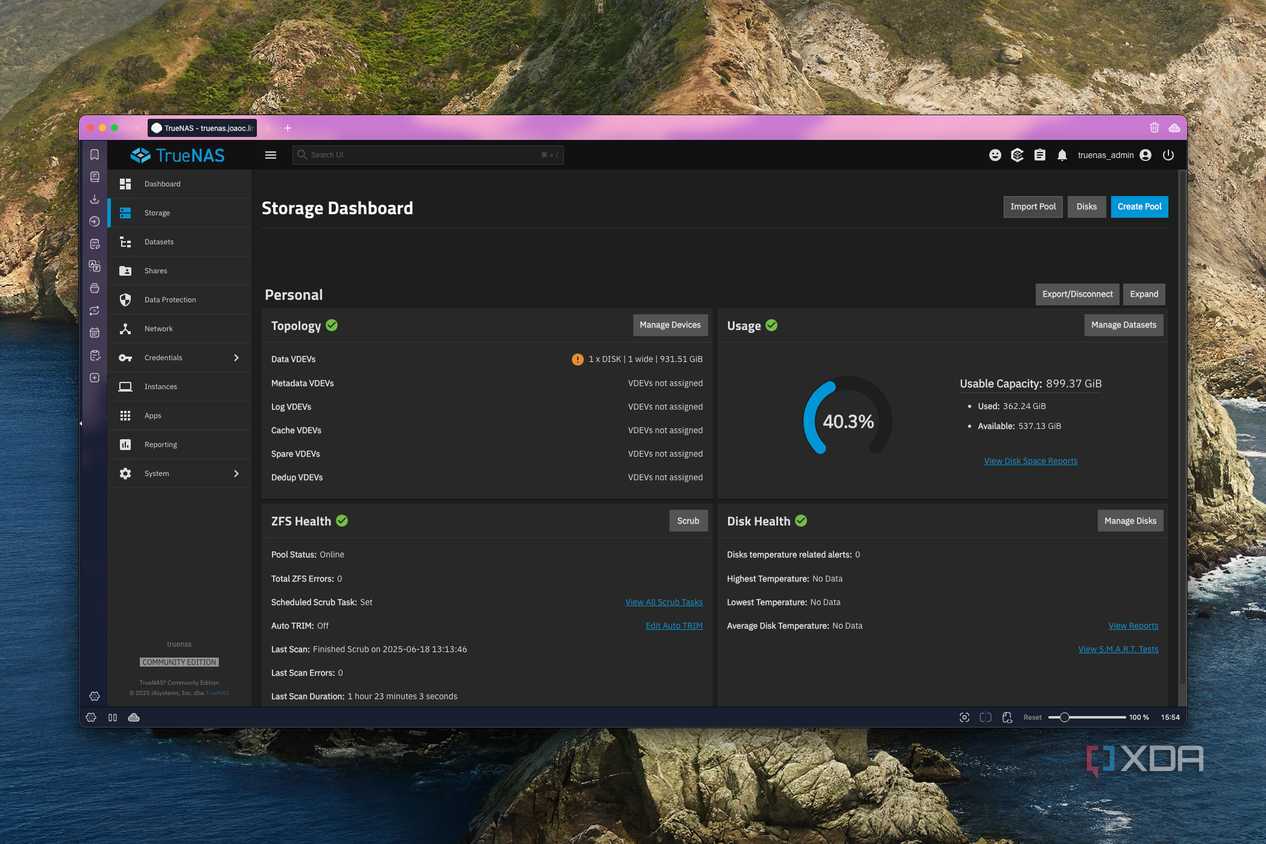
Task: Select the Data Protection shield icon
Action: (125, 300)
